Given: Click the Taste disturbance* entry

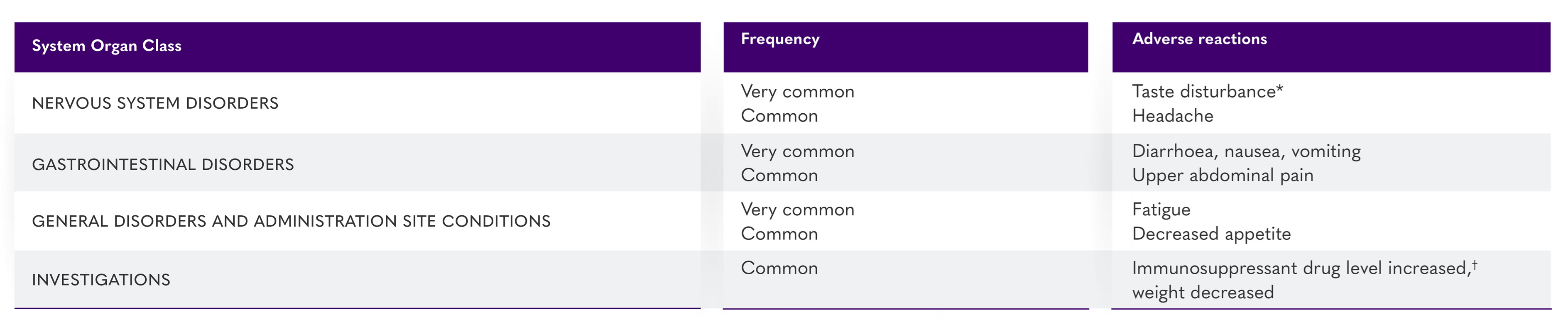Looking at the screenshot, I should (x=1207, y=92).
